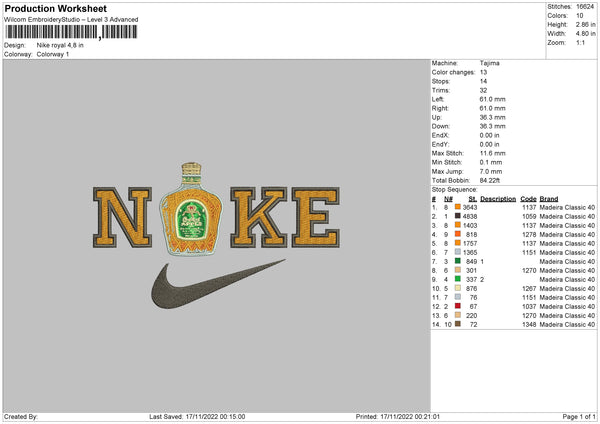Click the orange swatch in stop row 5
The image size is (600, 424).
[458, 243]
